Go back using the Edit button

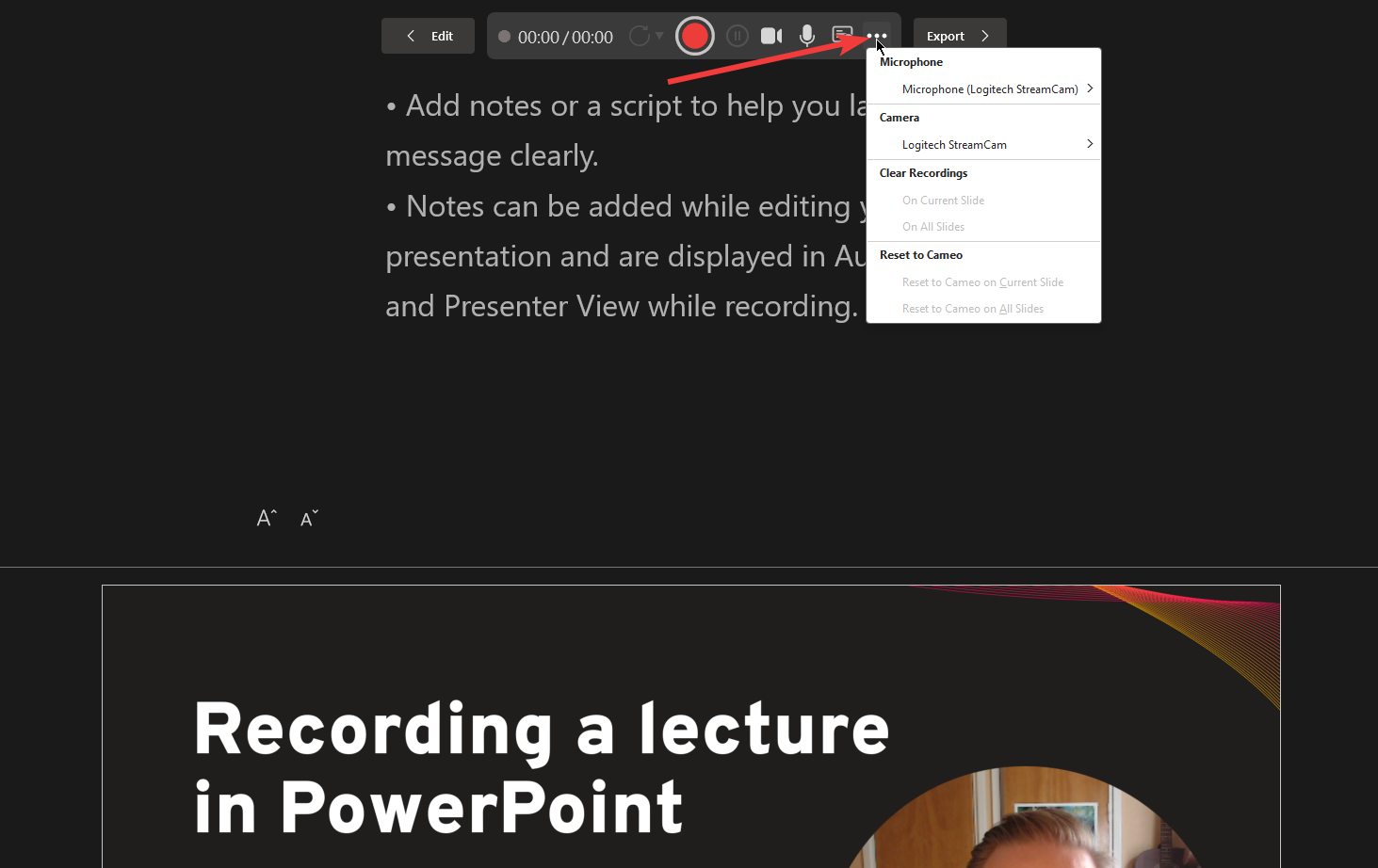[428, 36]
